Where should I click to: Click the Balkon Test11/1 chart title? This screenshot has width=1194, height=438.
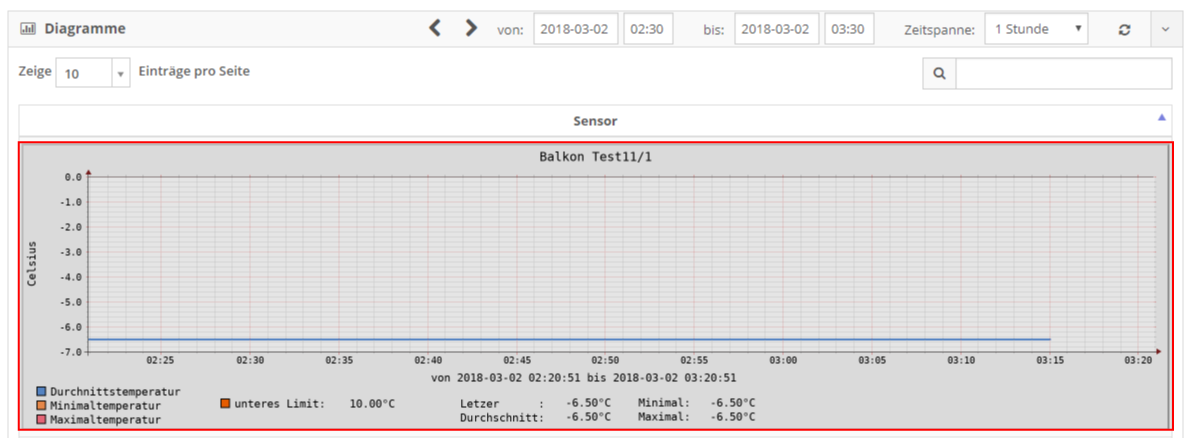point(596,157)
